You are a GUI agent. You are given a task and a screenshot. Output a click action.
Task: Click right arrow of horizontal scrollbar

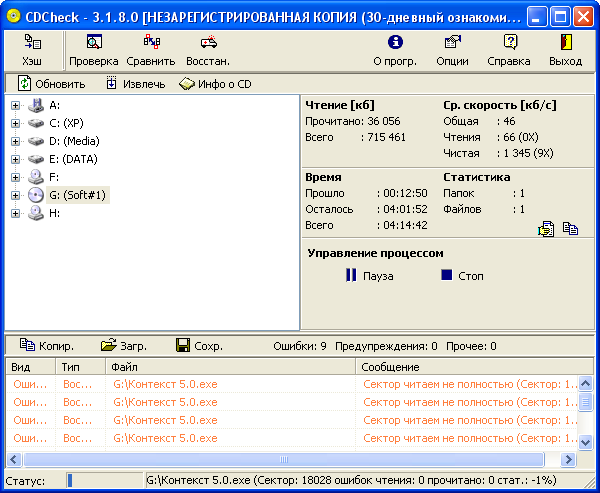pos(569,459)
